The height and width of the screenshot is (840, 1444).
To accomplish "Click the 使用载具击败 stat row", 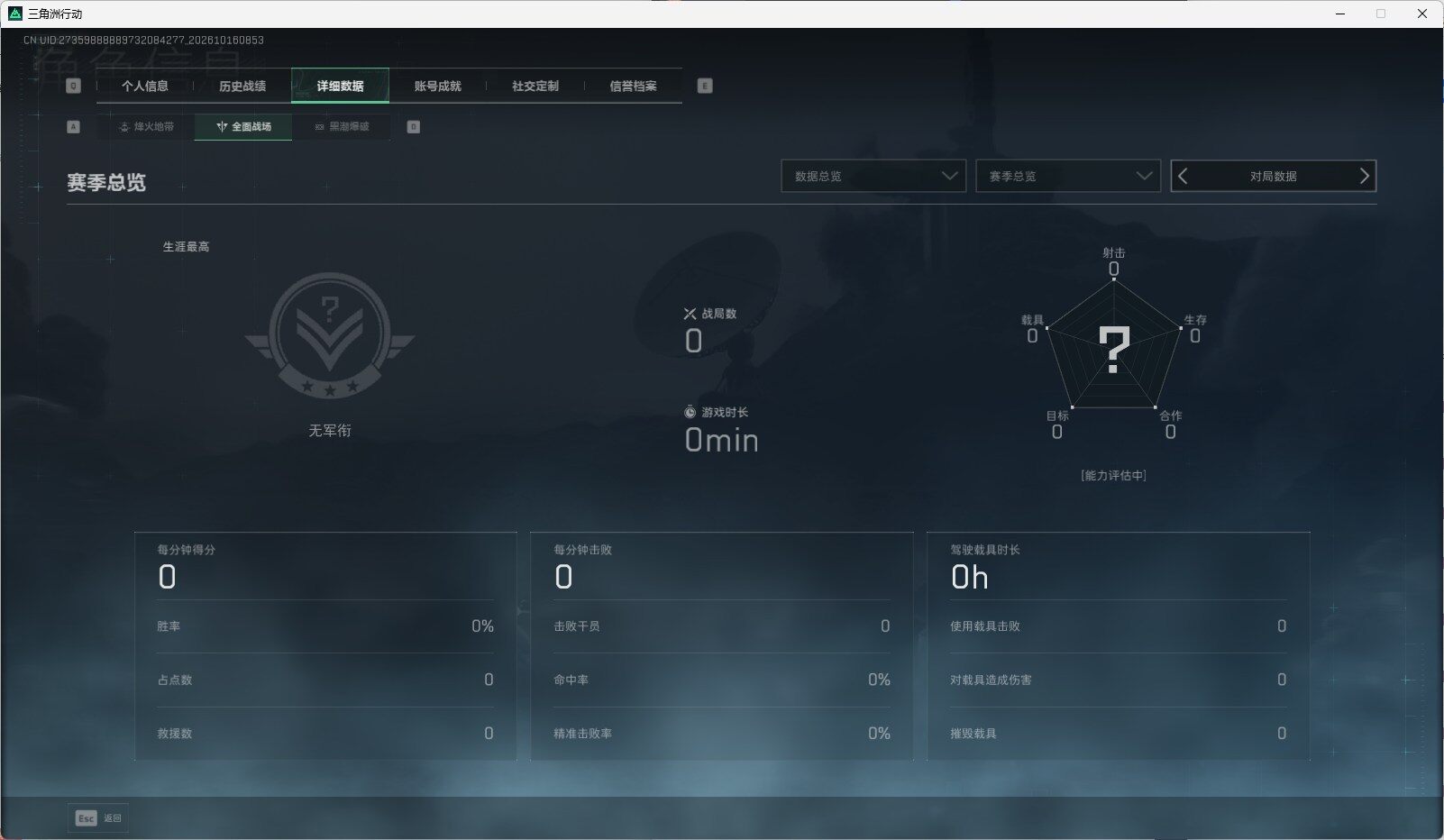I will point(1119,626).
